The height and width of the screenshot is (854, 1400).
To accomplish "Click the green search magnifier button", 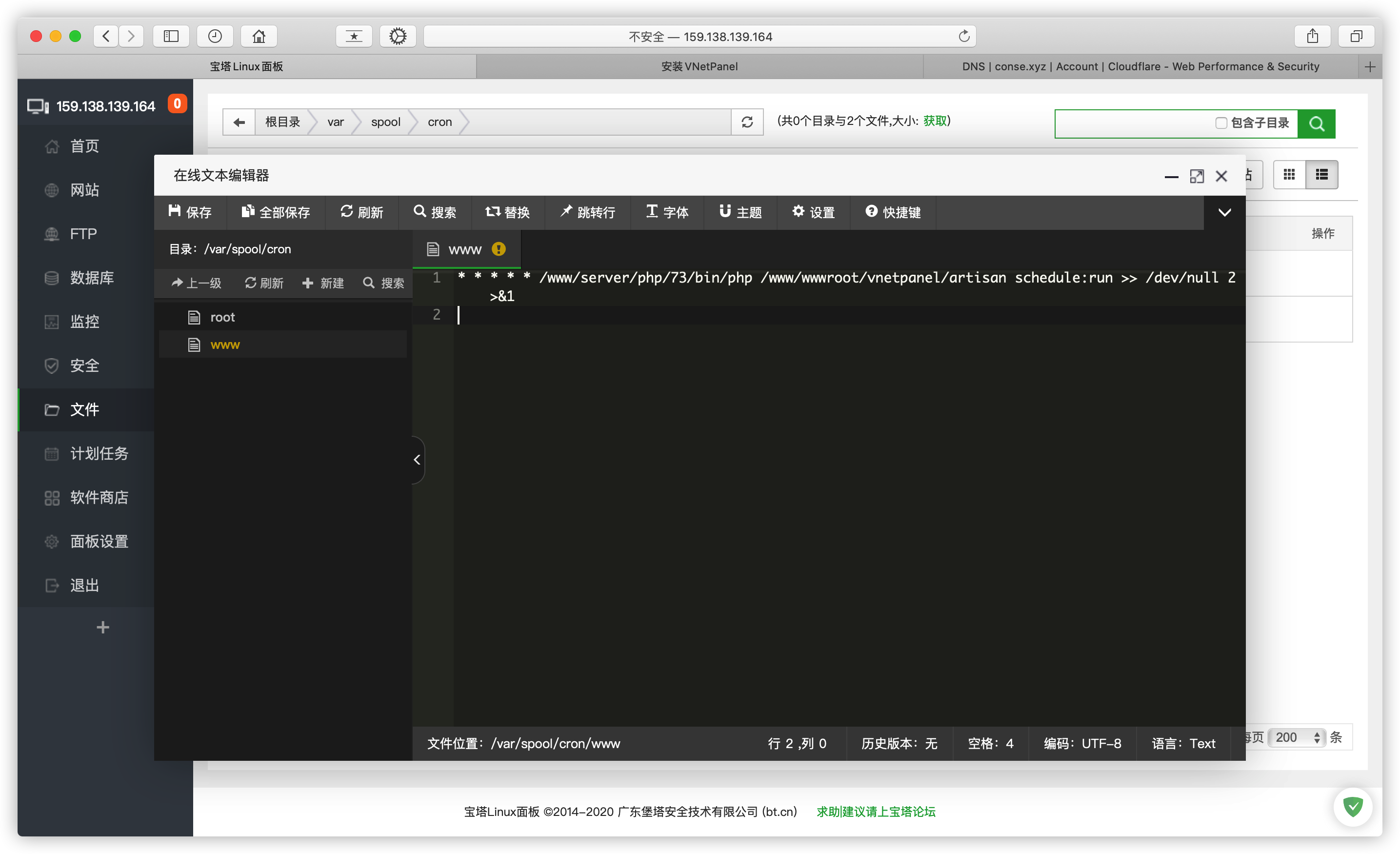I will pos(1317,123).
